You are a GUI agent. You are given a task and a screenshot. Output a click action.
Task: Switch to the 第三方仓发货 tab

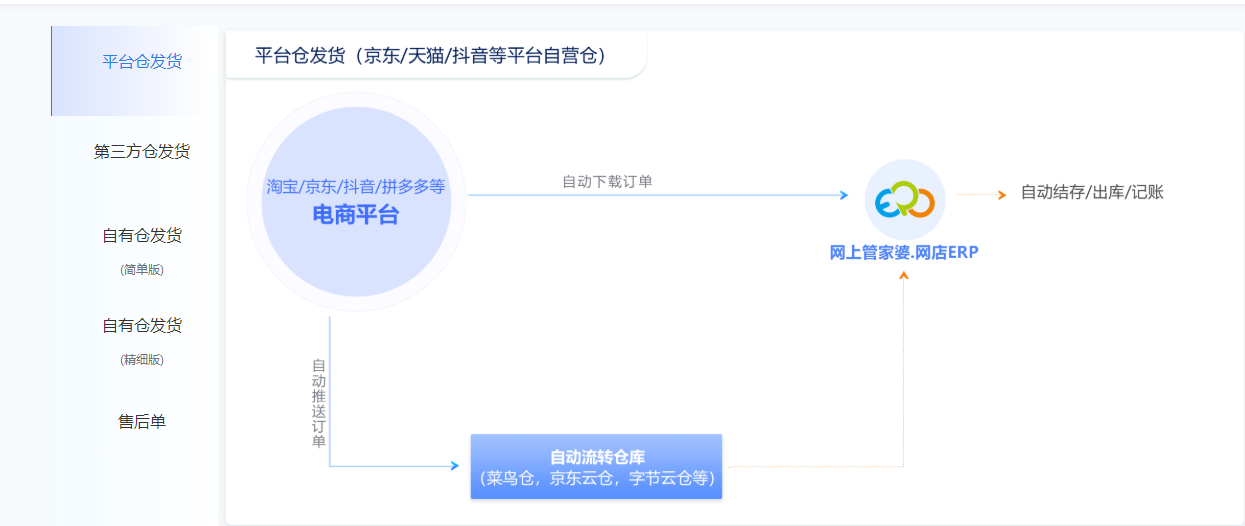pyautogui.click(x=141, y=152)
